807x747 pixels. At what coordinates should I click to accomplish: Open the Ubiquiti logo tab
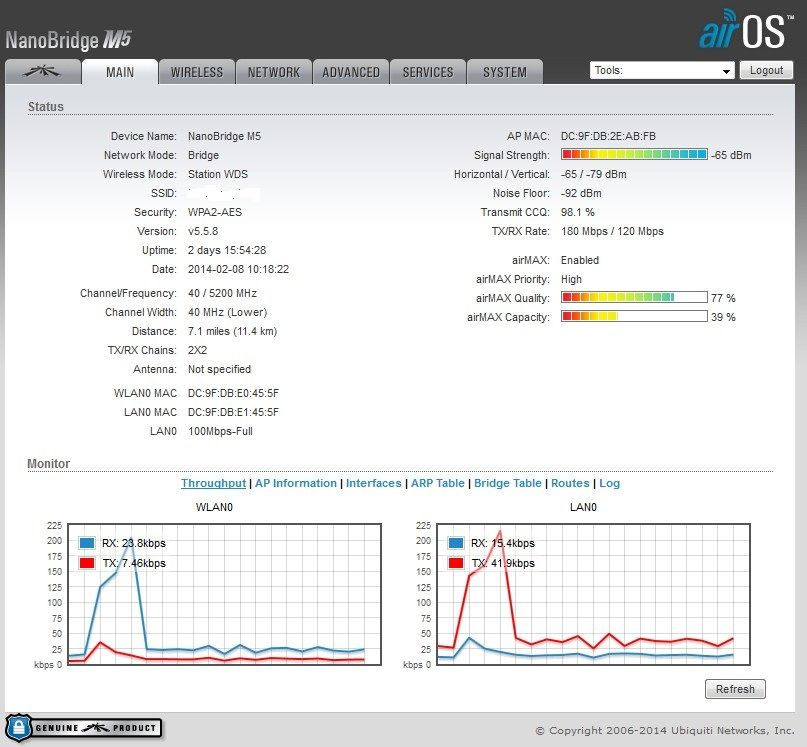click(43, 72)
